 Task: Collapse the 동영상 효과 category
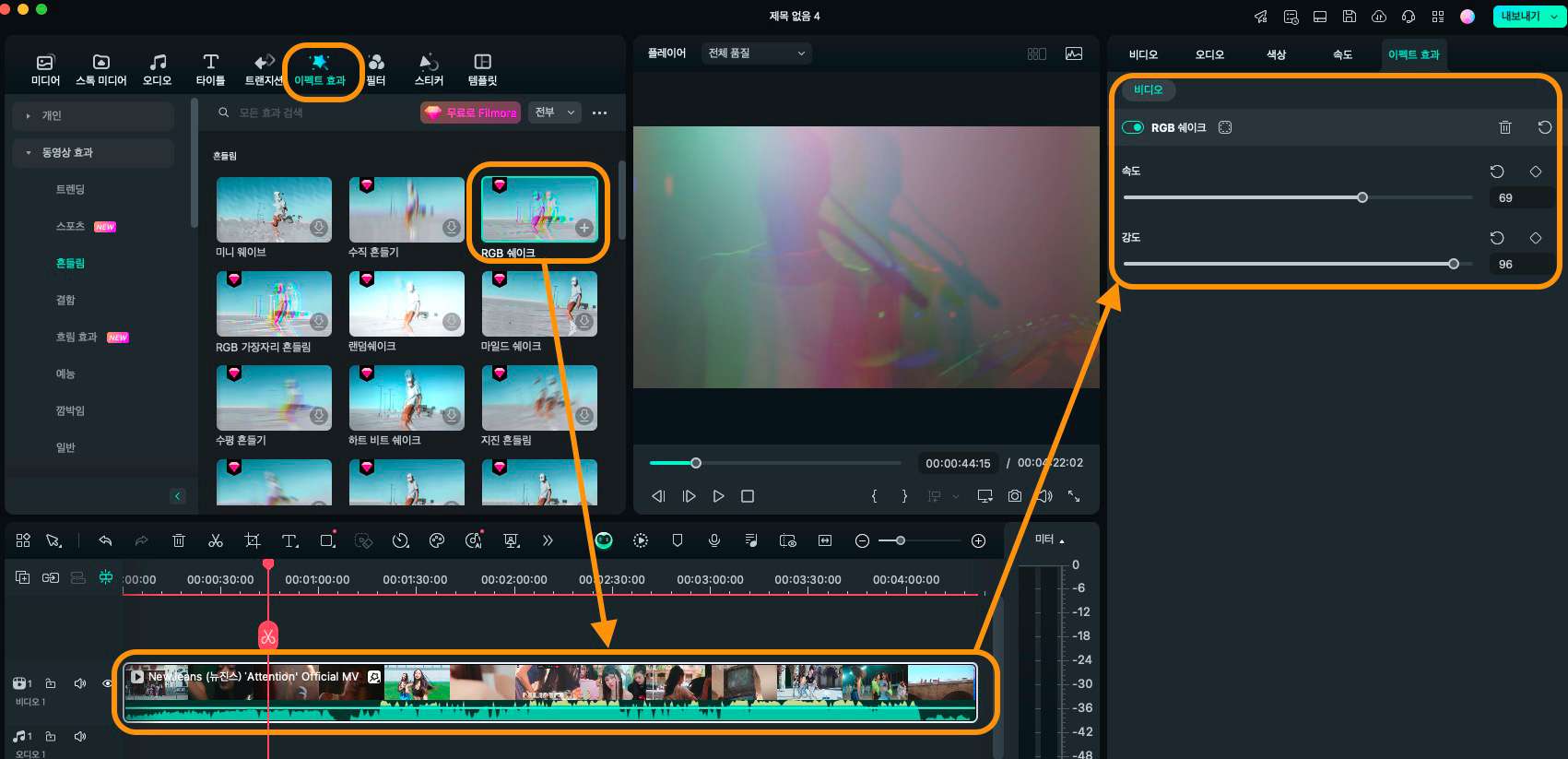coord(93,152)
